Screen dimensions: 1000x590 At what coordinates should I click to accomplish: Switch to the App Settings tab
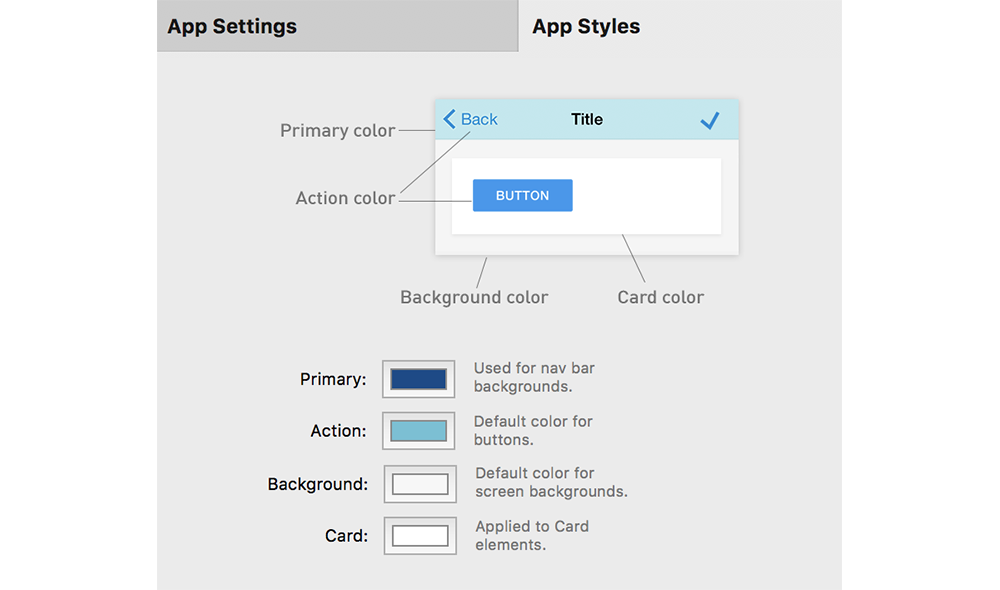coord(232,26)
